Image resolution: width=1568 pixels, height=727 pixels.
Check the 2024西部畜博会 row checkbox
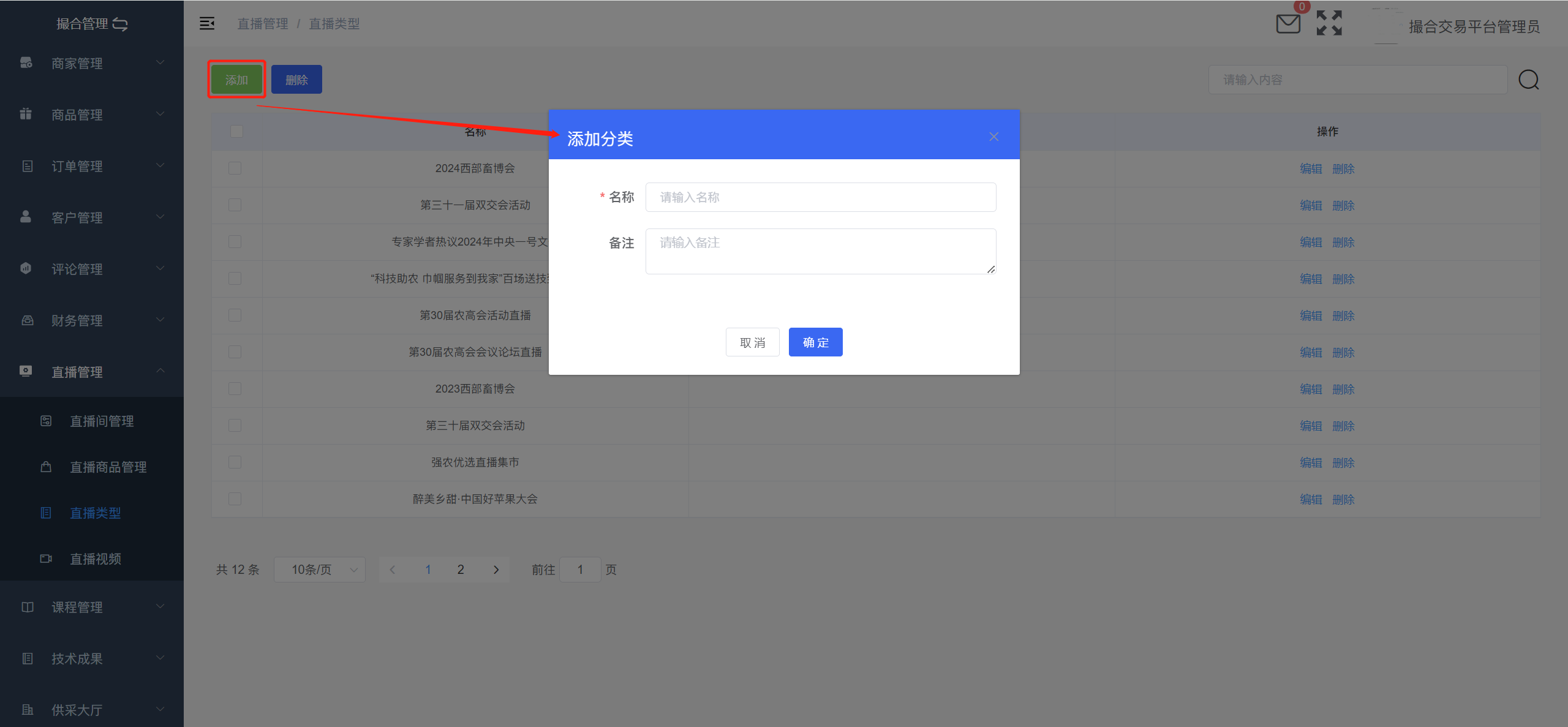pos(235,168)
